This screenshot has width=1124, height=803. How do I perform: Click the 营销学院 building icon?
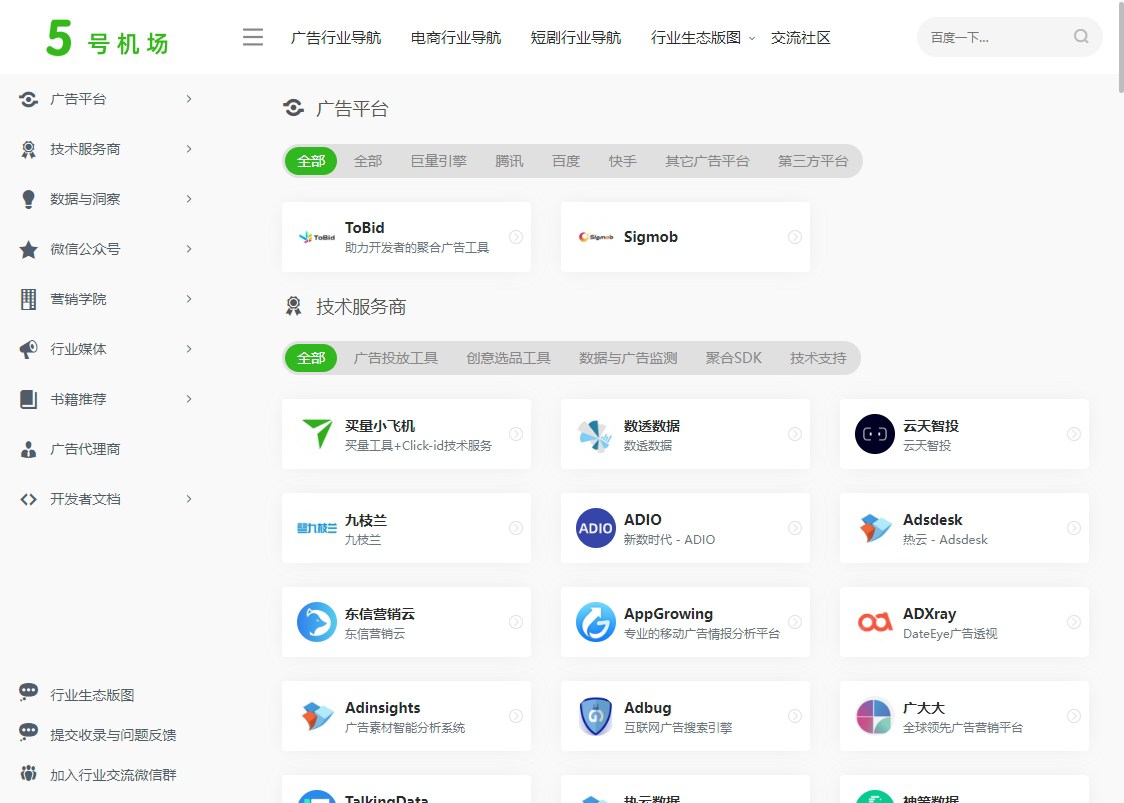29,299
